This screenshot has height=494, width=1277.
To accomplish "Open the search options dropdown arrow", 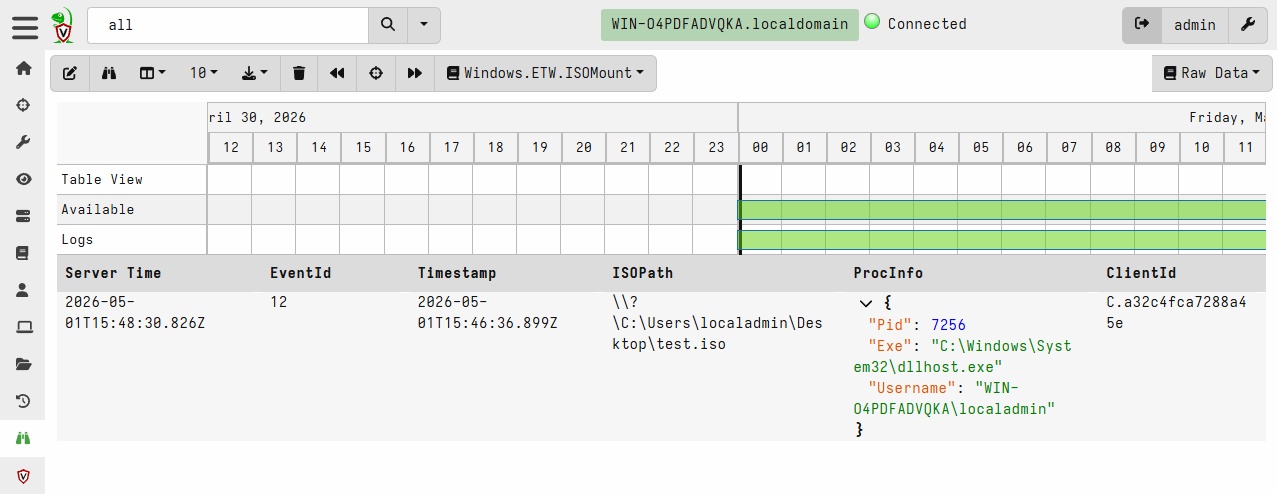I will 424,25.
